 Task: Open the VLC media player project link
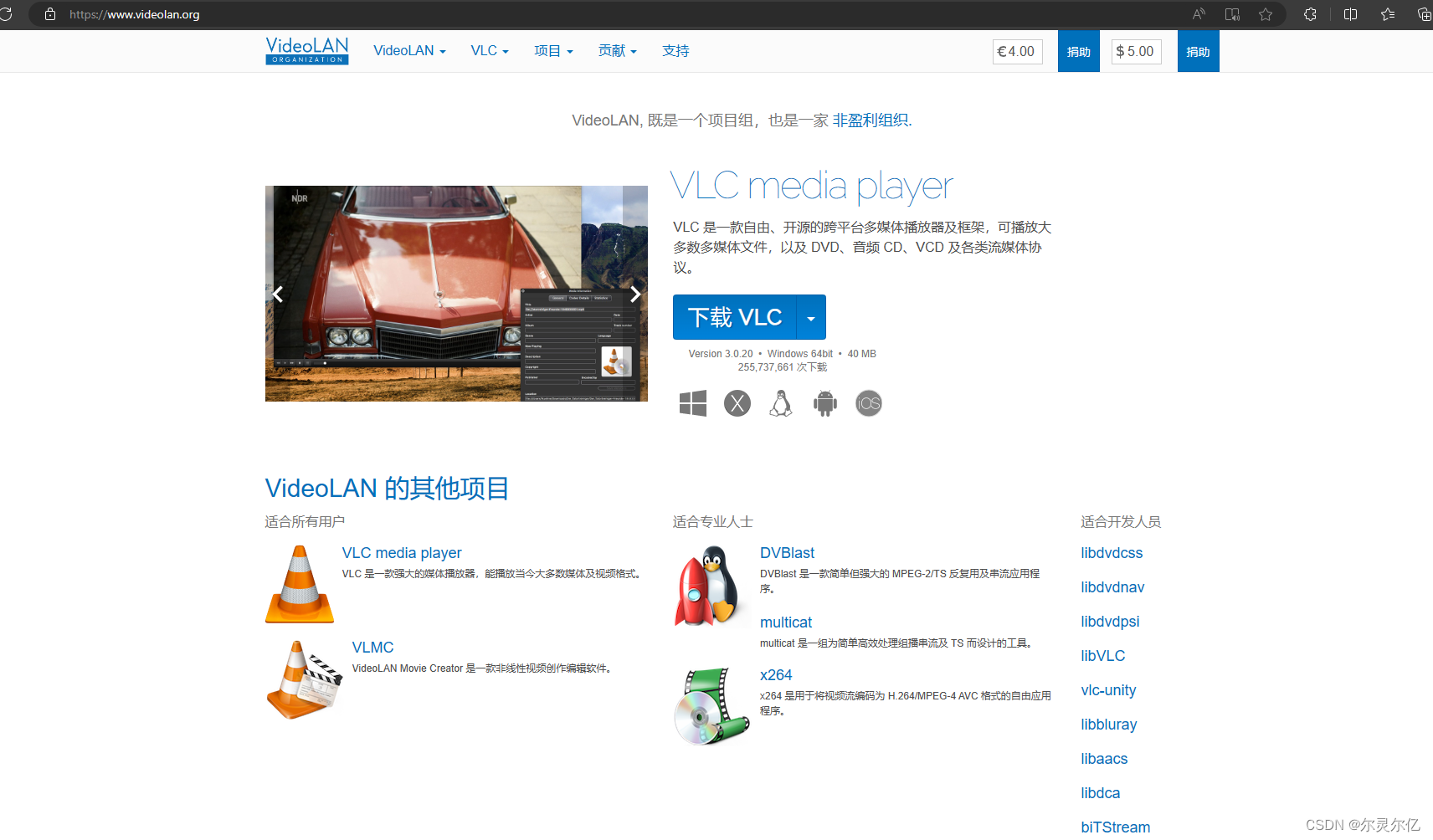coord(402,553)
